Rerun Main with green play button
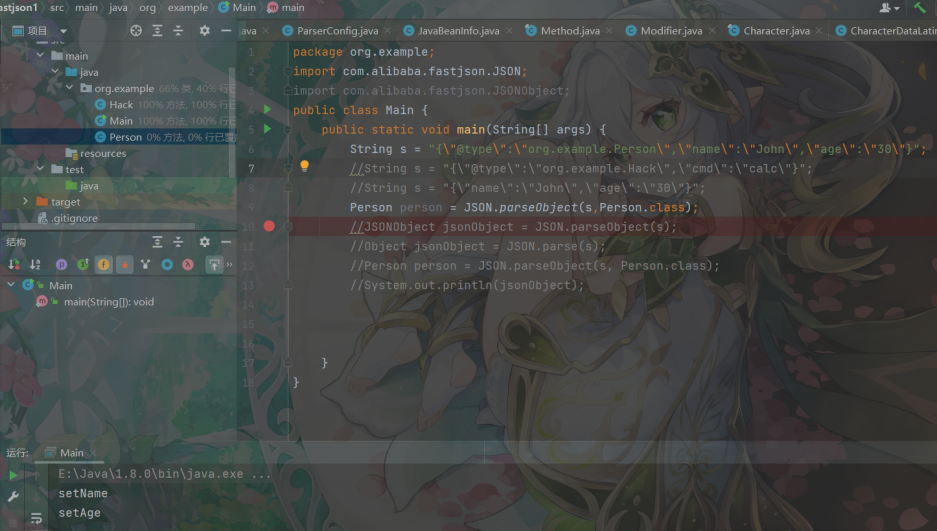This screenshot has height=531, width=937. [13, 475]
